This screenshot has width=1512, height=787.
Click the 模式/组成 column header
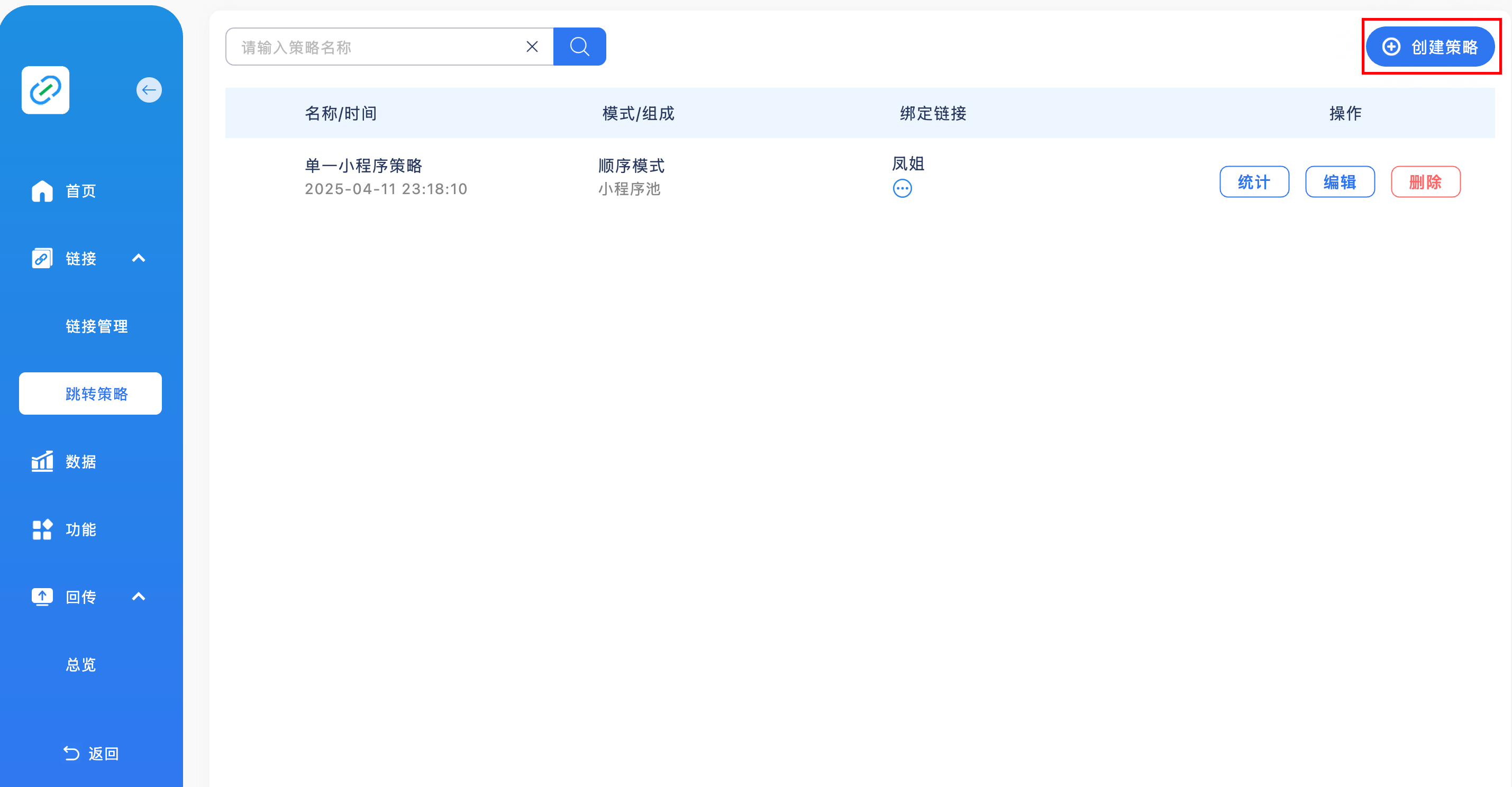click(638, 113)
